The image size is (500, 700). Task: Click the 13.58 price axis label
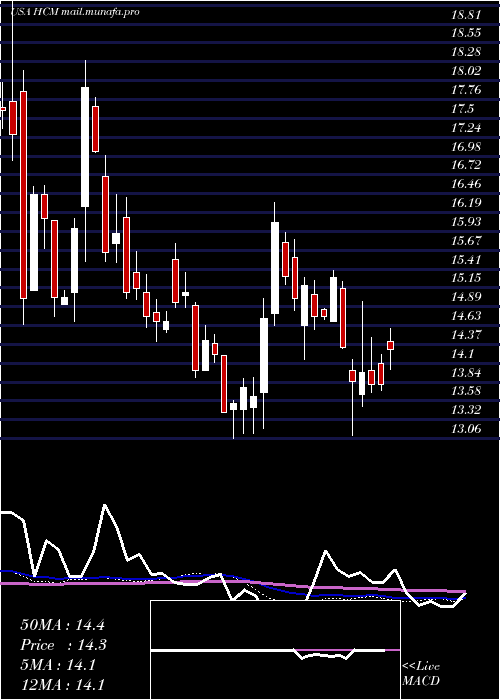pos(466,392)
